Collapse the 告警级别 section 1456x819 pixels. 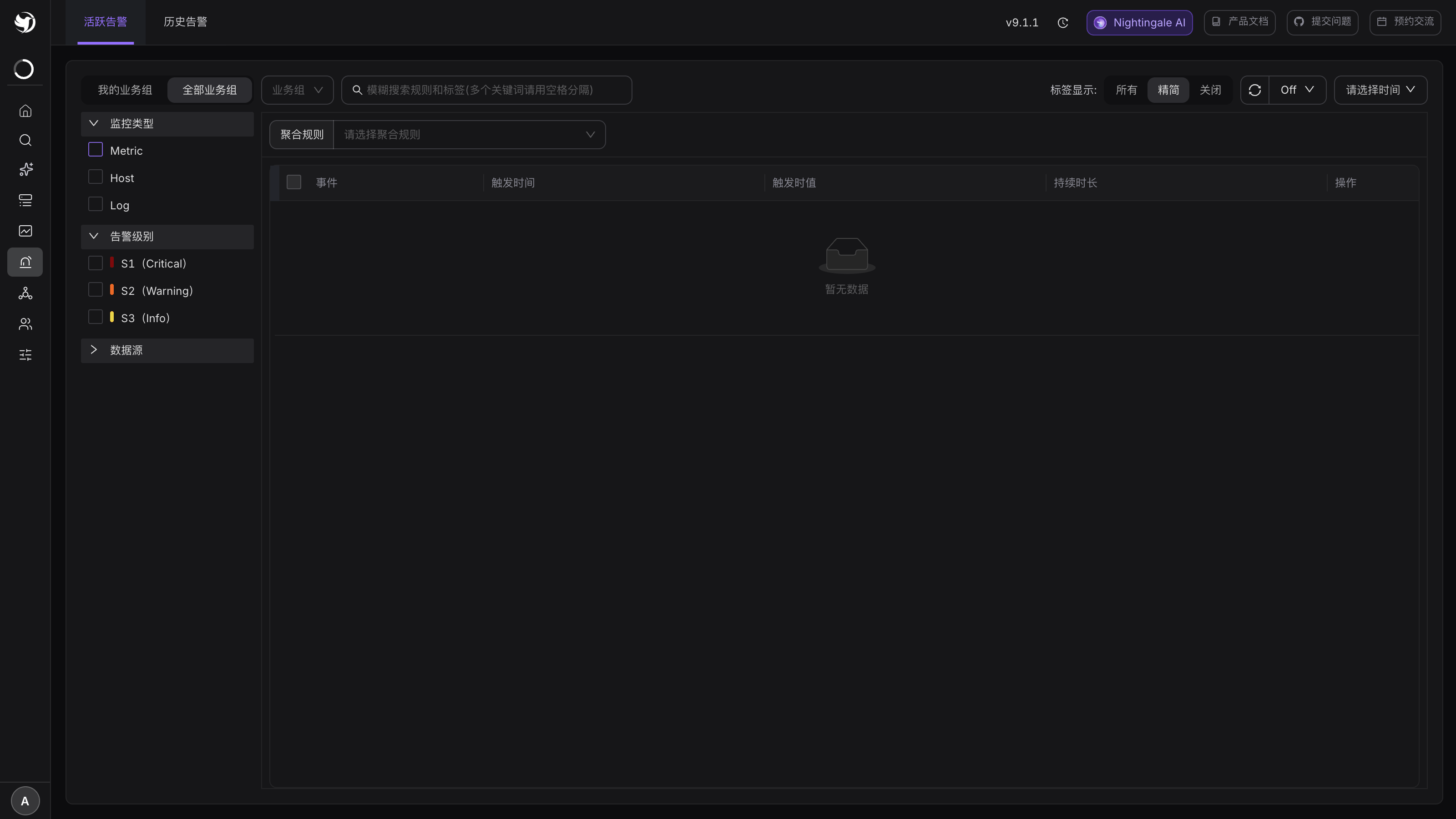(167, 237)
